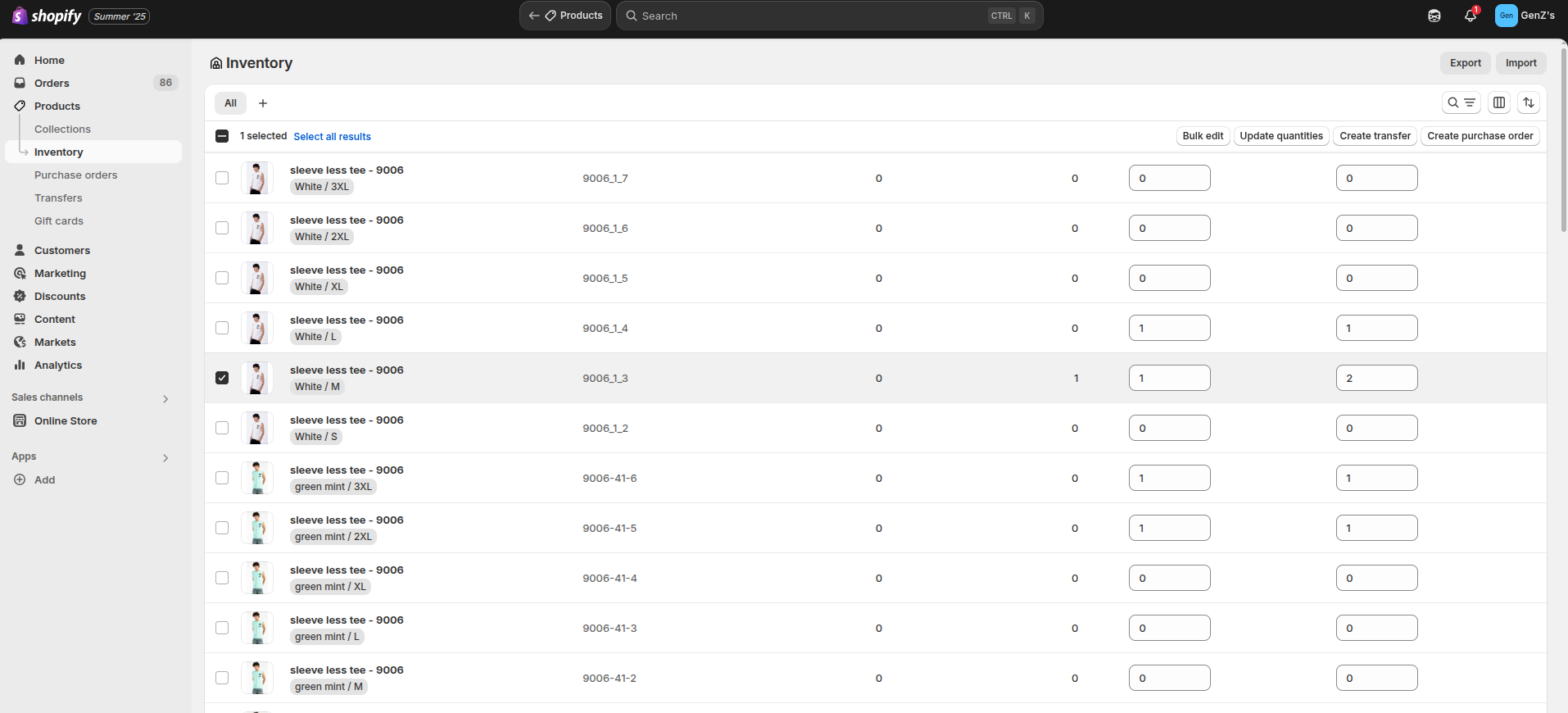The height and width of the screenshot is (713, 1568).
Task: Open the All view tab
Action: 230,103
